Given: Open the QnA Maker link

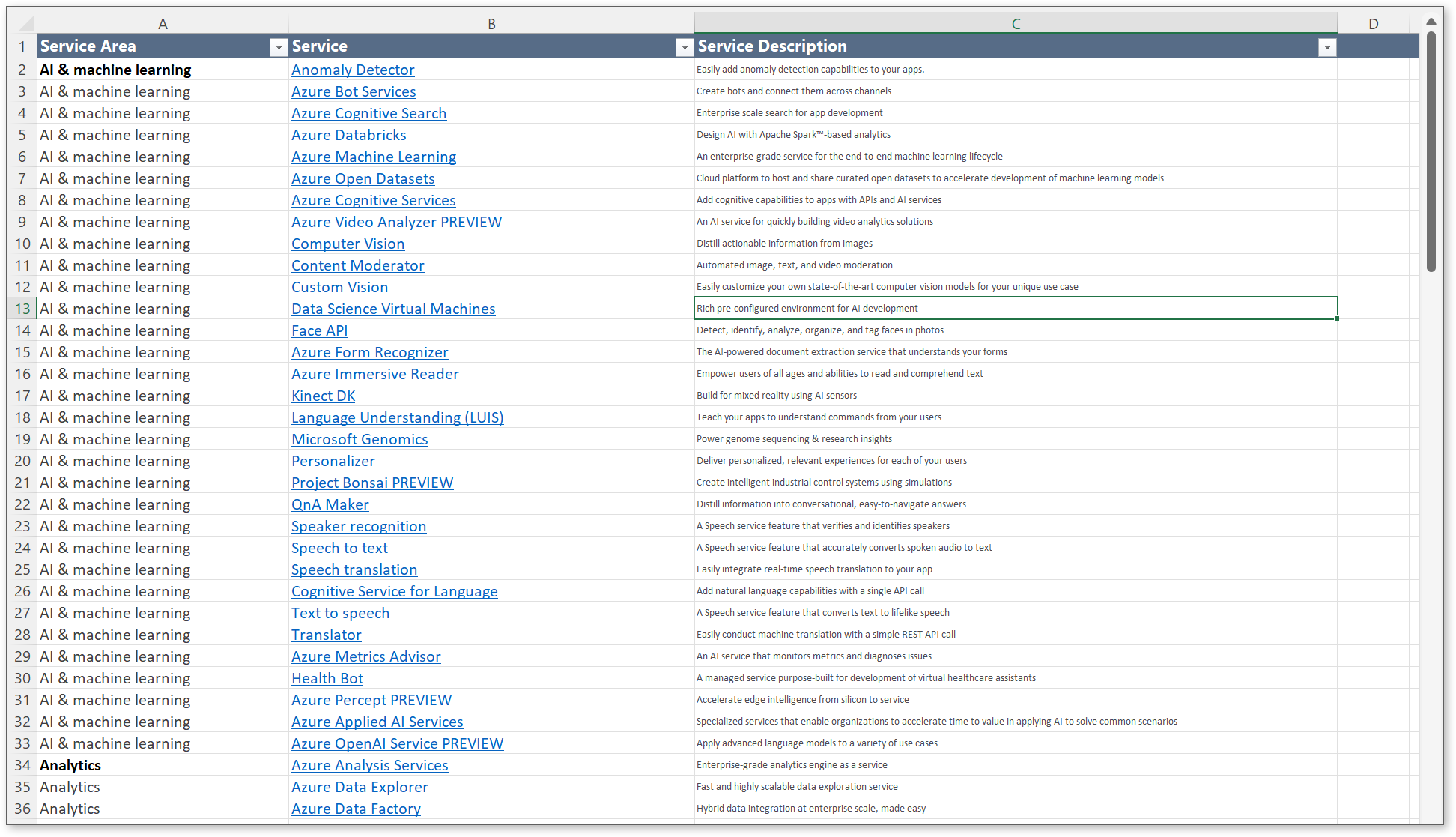Looking at the screenshot, I should pos(330,504).
